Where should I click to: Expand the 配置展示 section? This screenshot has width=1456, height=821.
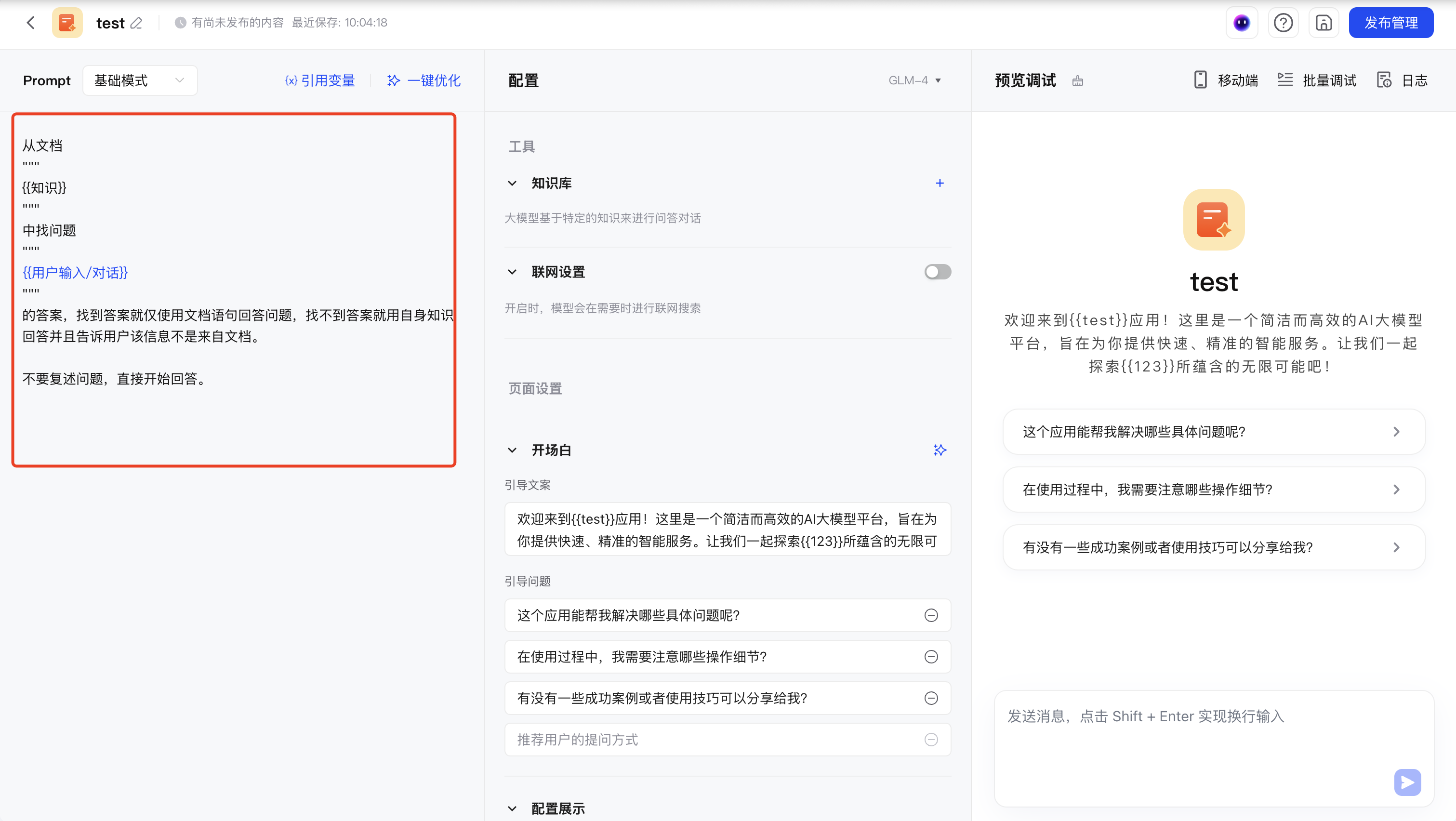[x=512, y=808]
